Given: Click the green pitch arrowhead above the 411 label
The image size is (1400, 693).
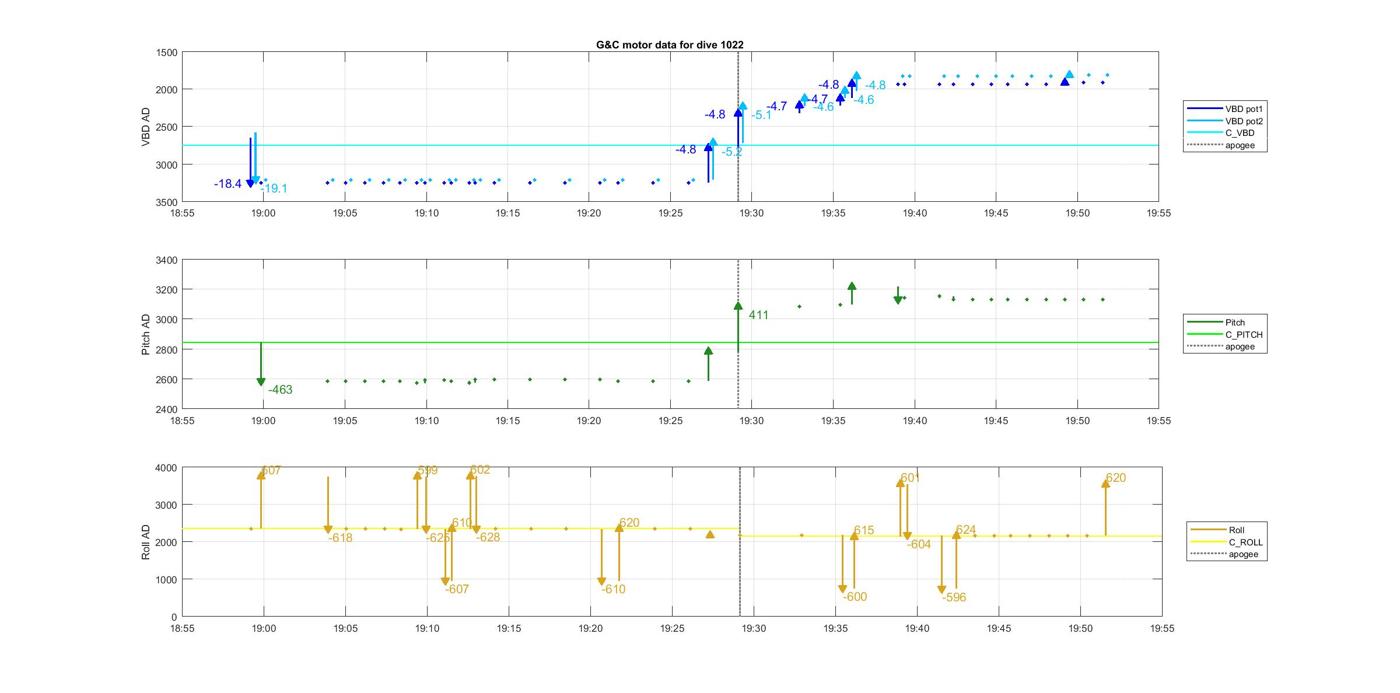Looking at the screenshot, I should (x=738, y=306).
